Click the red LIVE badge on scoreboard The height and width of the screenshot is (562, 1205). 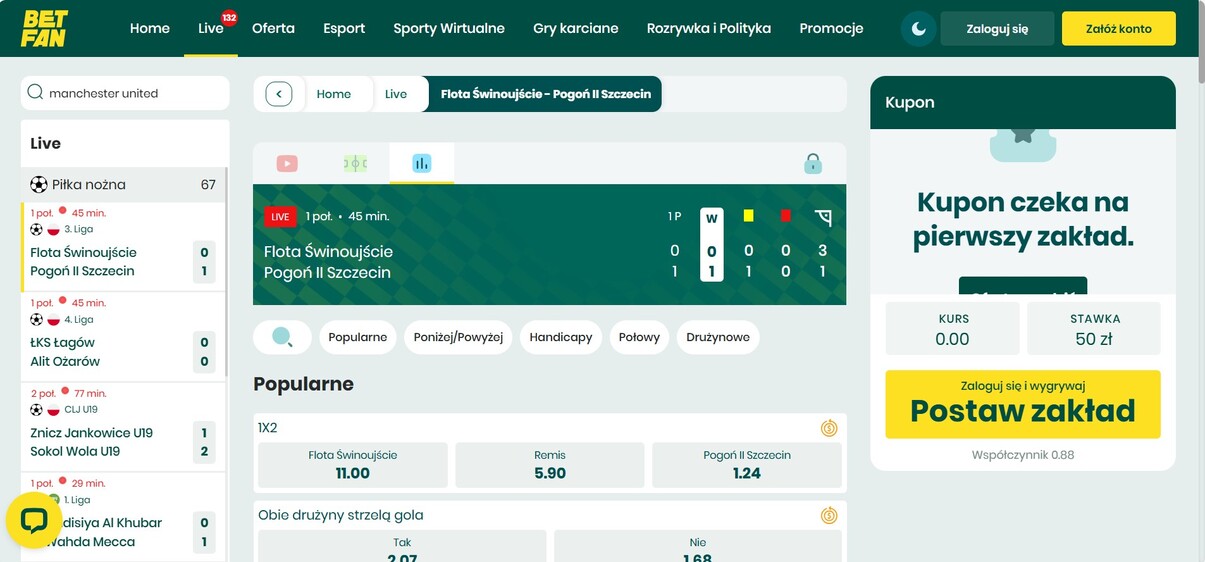click(280, 217)
